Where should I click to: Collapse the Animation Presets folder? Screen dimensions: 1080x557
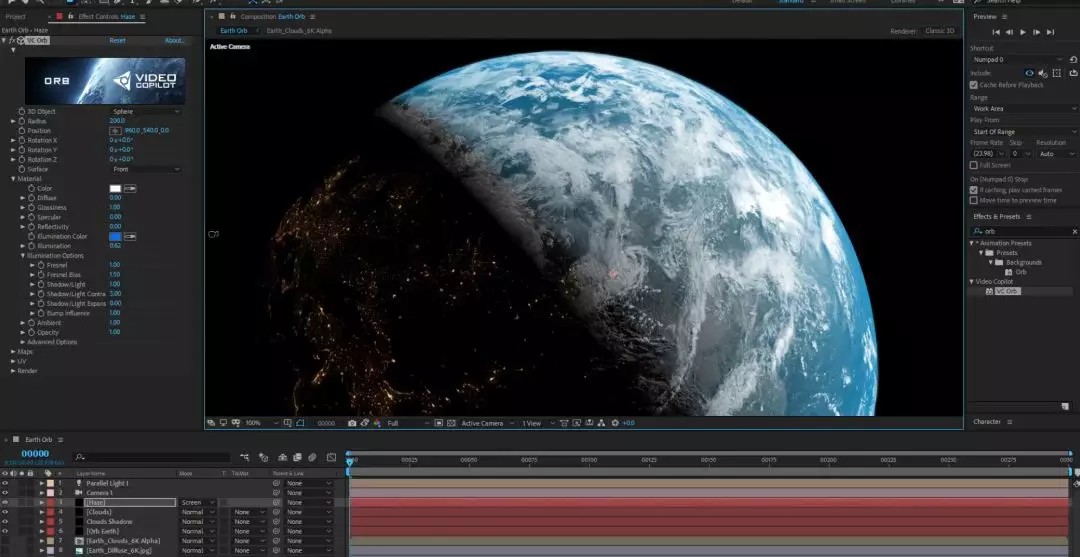[972, 243]
